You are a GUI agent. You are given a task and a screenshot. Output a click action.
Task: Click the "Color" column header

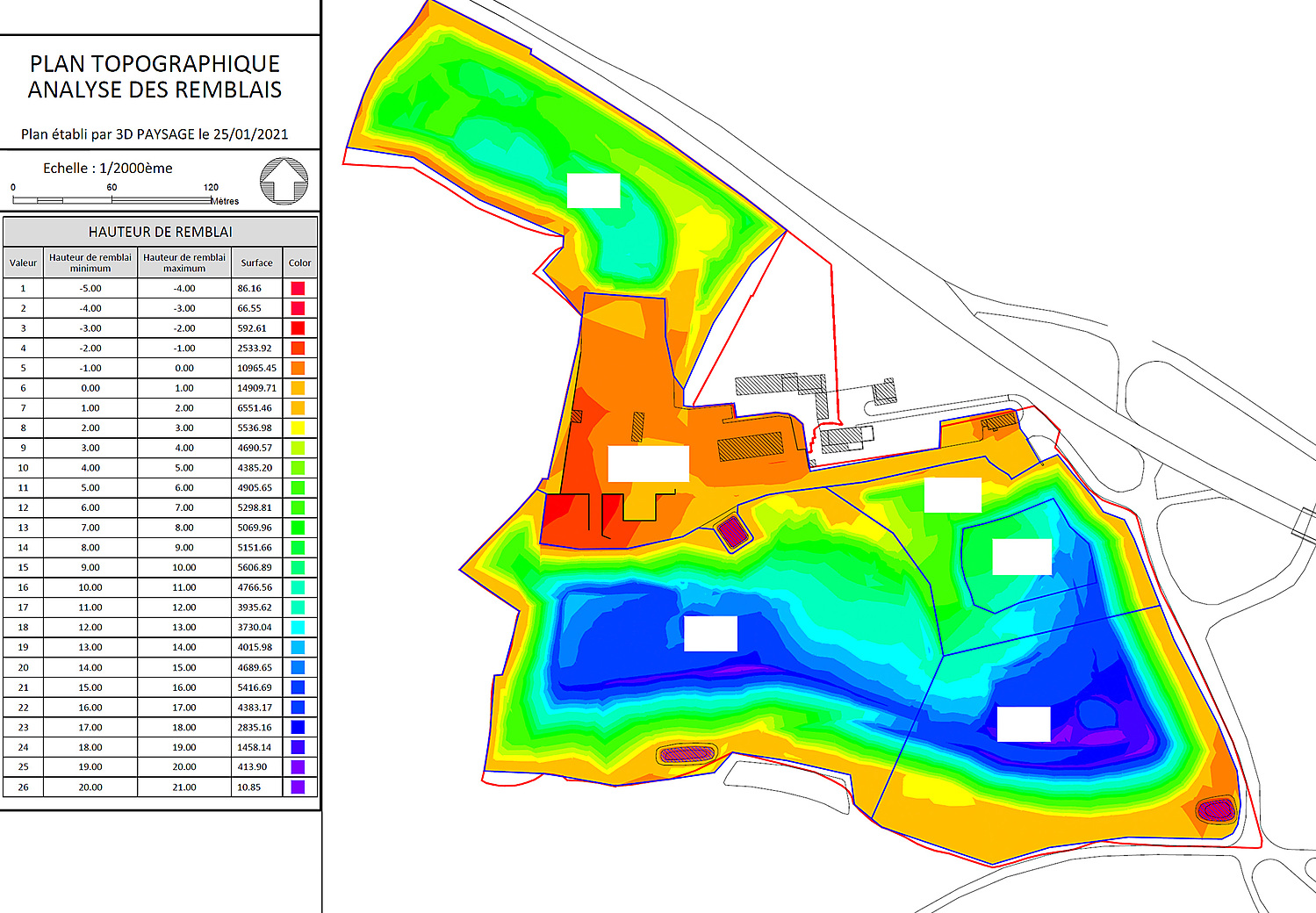coord(299,262)
